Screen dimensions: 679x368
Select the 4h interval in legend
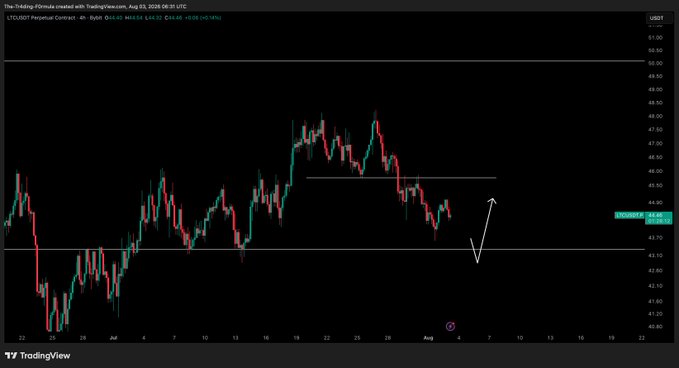click(x=82, y=18)
